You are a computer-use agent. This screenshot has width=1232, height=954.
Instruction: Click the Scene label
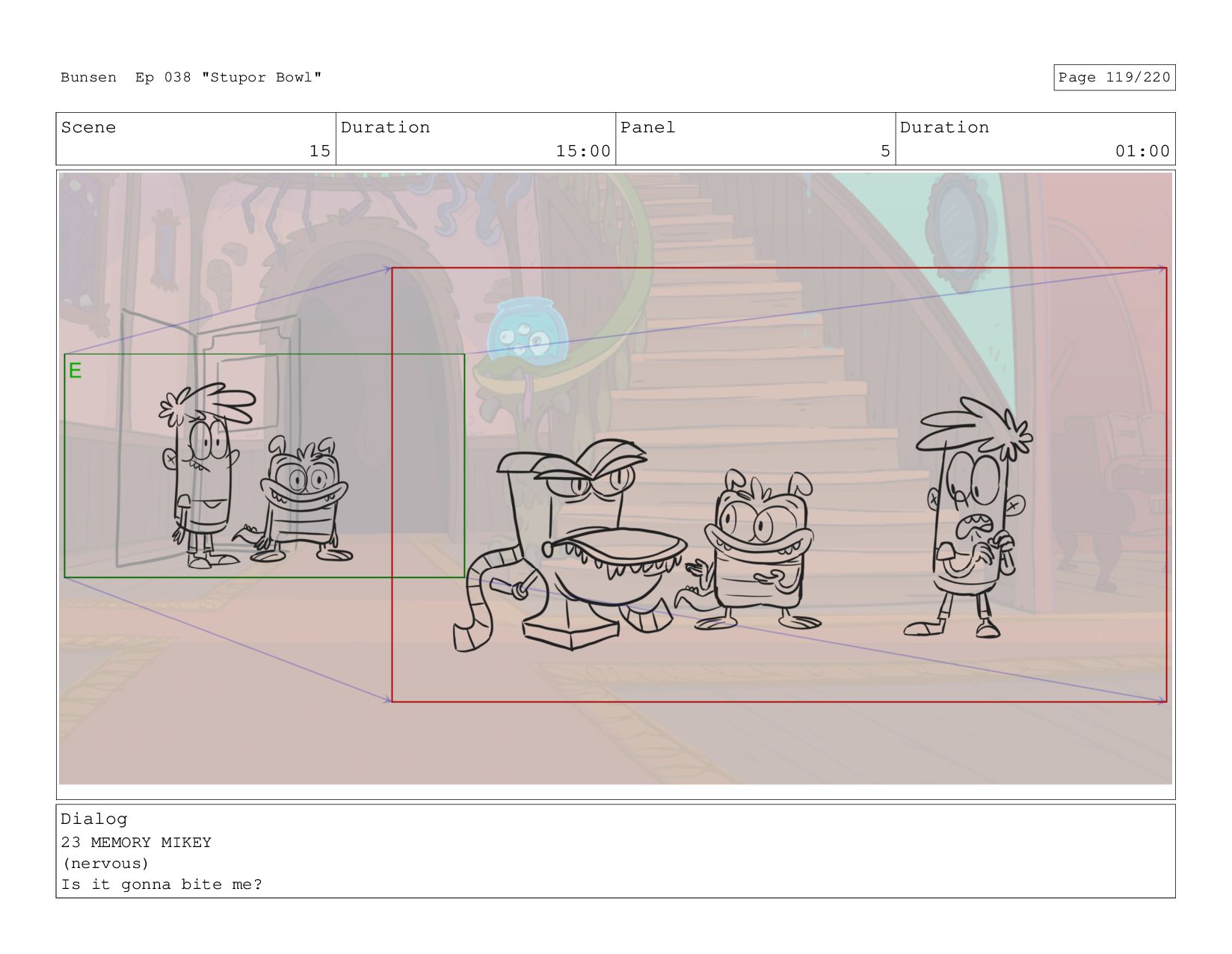coord(88,128)
